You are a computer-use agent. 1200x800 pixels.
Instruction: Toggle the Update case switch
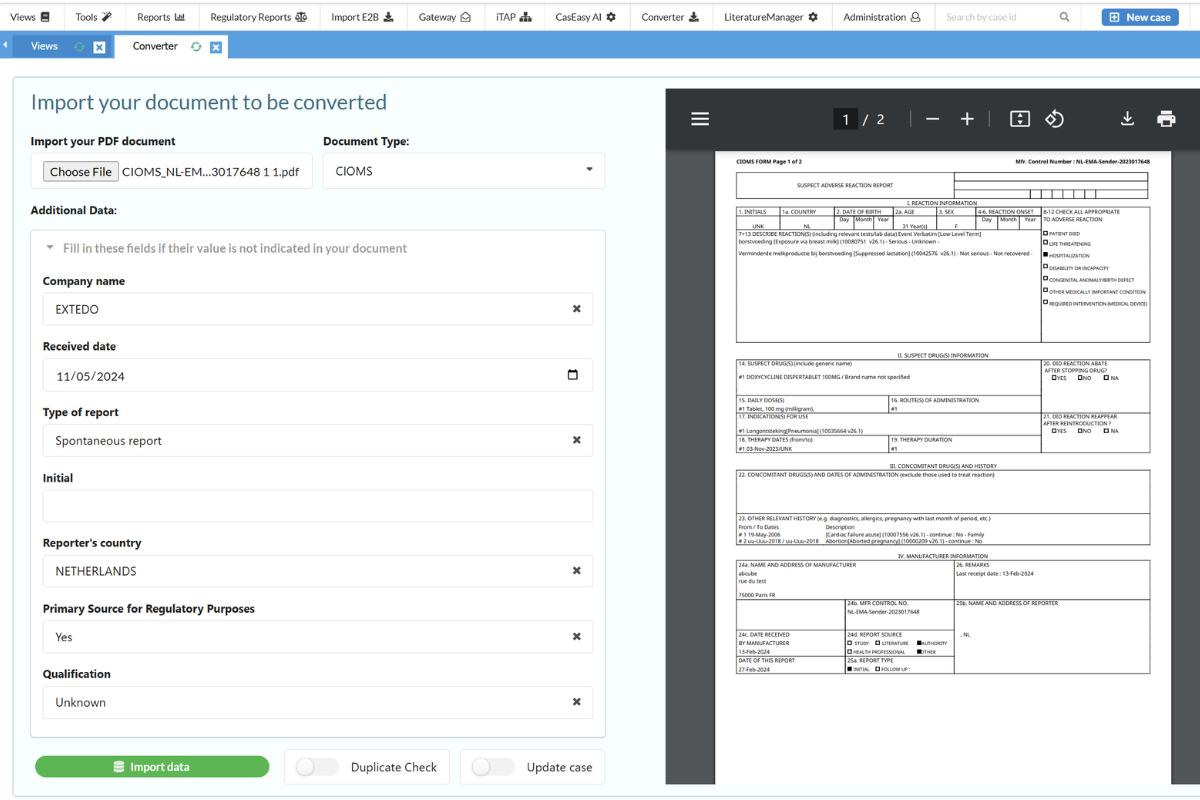point(492,767)
